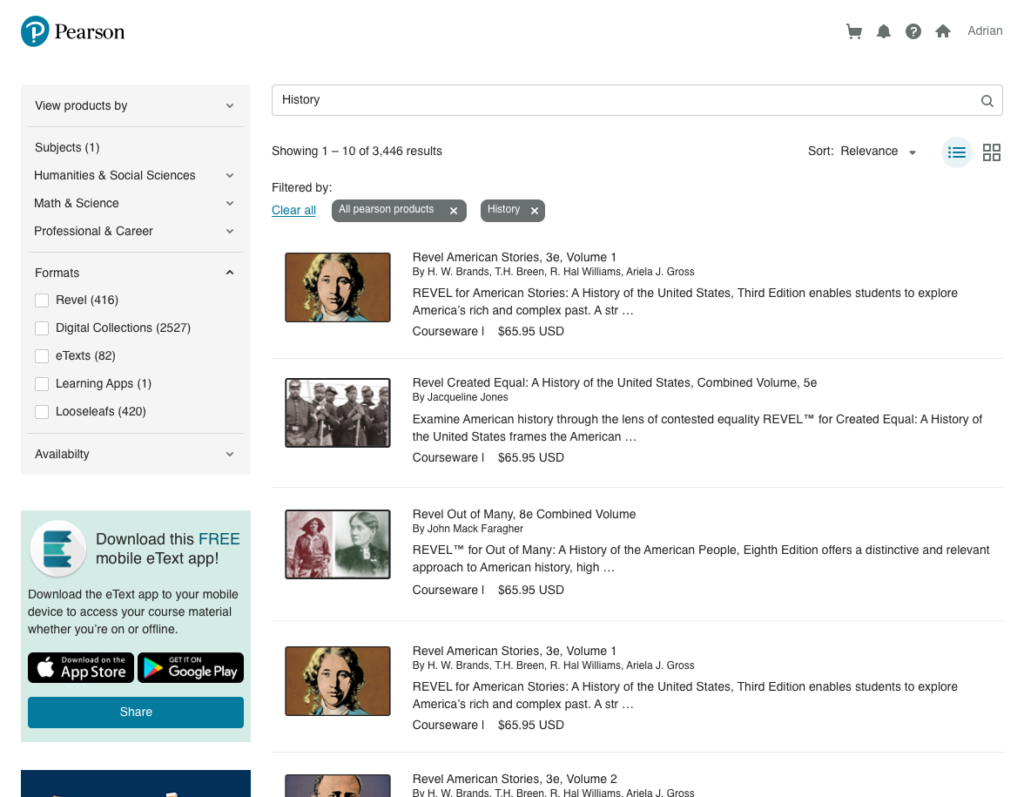Check the Learning Apps (1) checkbox

[42, 384]
